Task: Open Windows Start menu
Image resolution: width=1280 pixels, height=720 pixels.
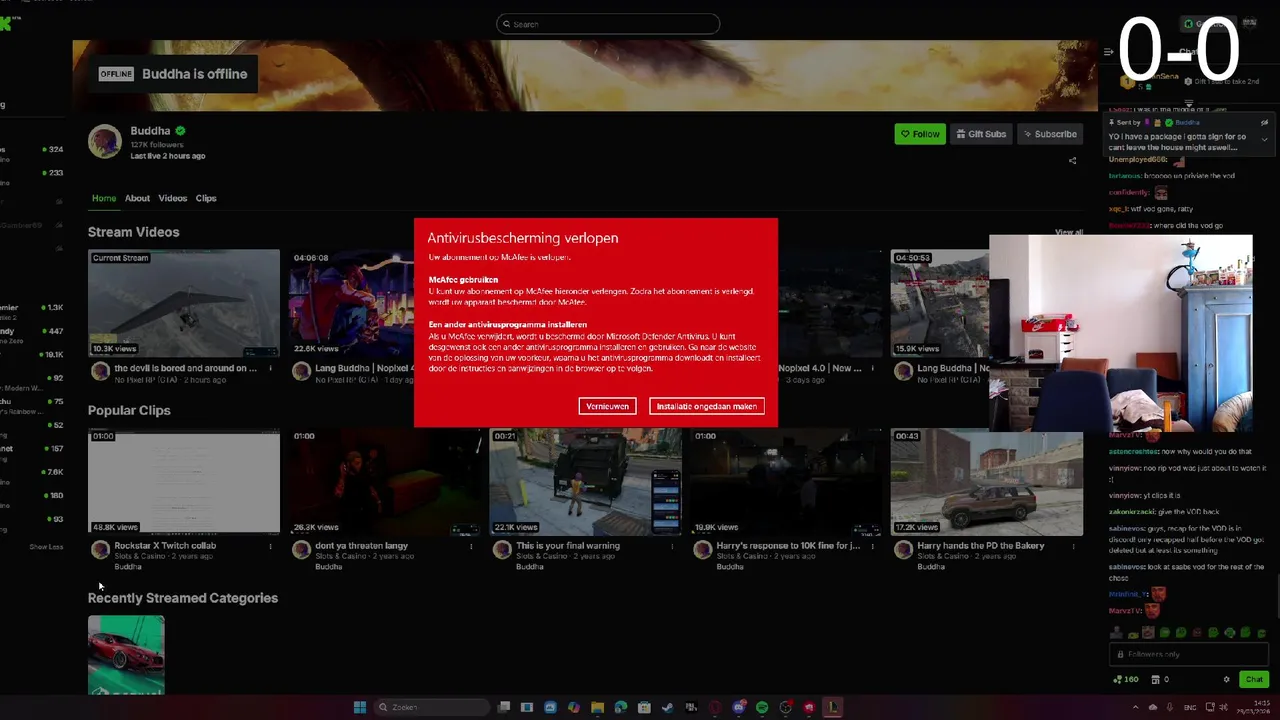Action: point(360,707)
